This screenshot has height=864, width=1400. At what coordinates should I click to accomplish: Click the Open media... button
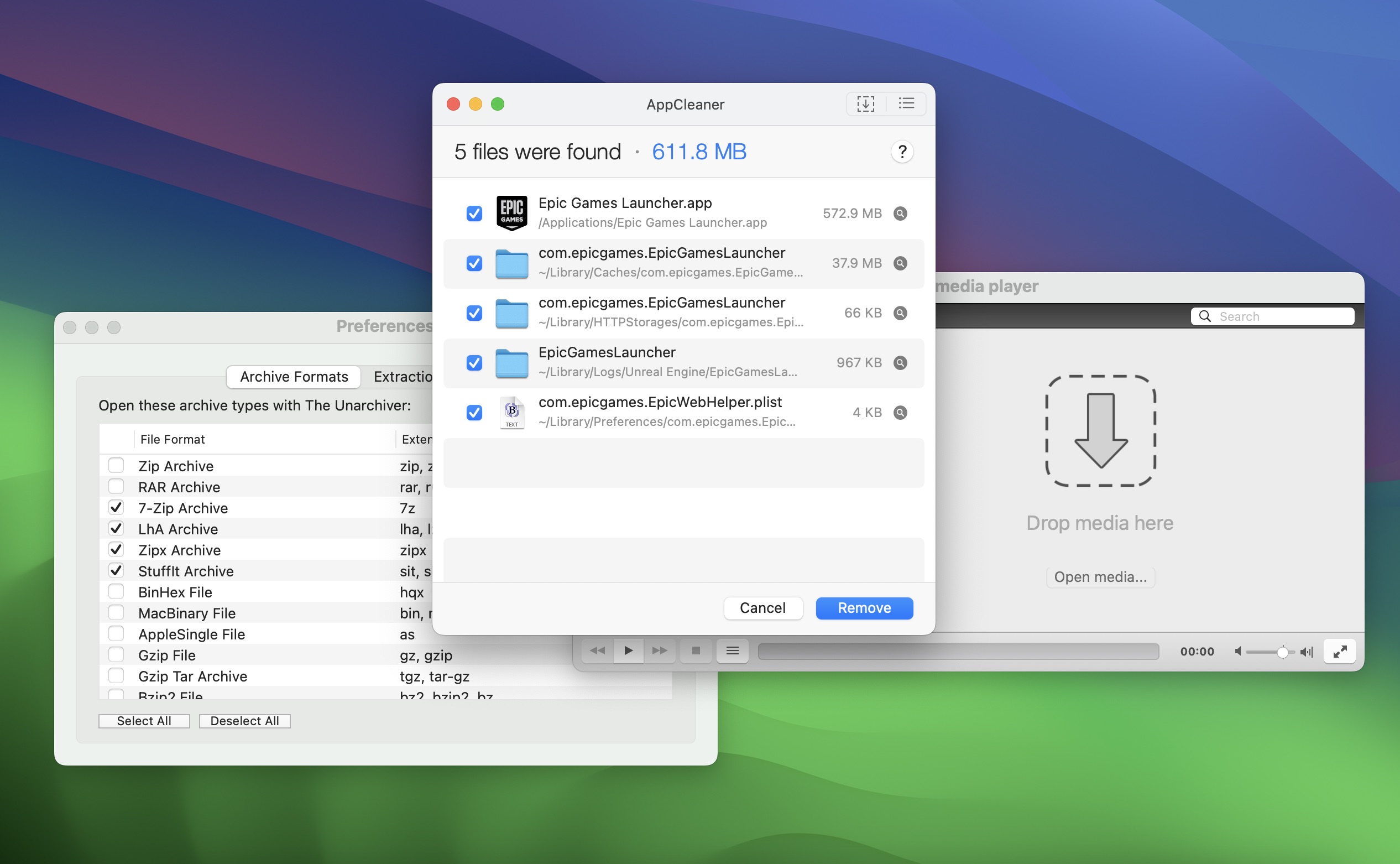(1100, 577)
